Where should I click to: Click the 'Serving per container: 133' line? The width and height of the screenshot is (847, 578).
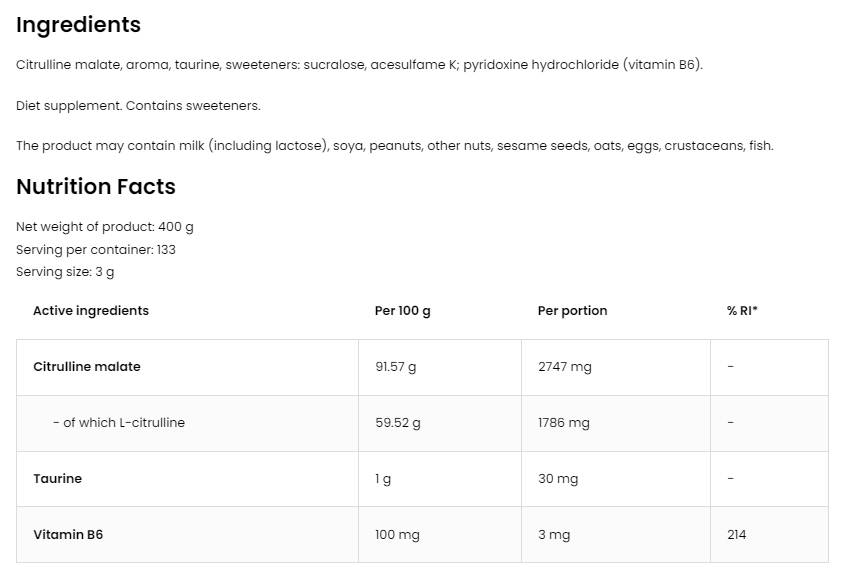pos(96,250)
